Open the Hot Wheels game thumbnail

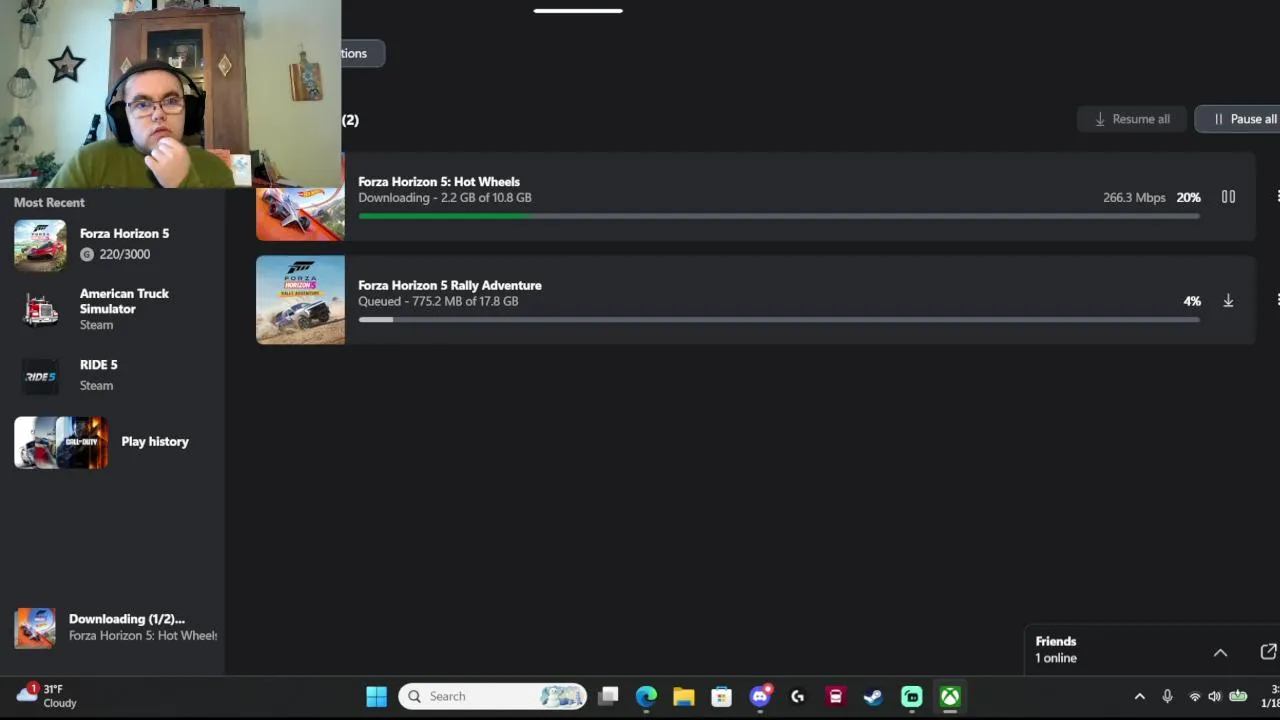point(300,196)
